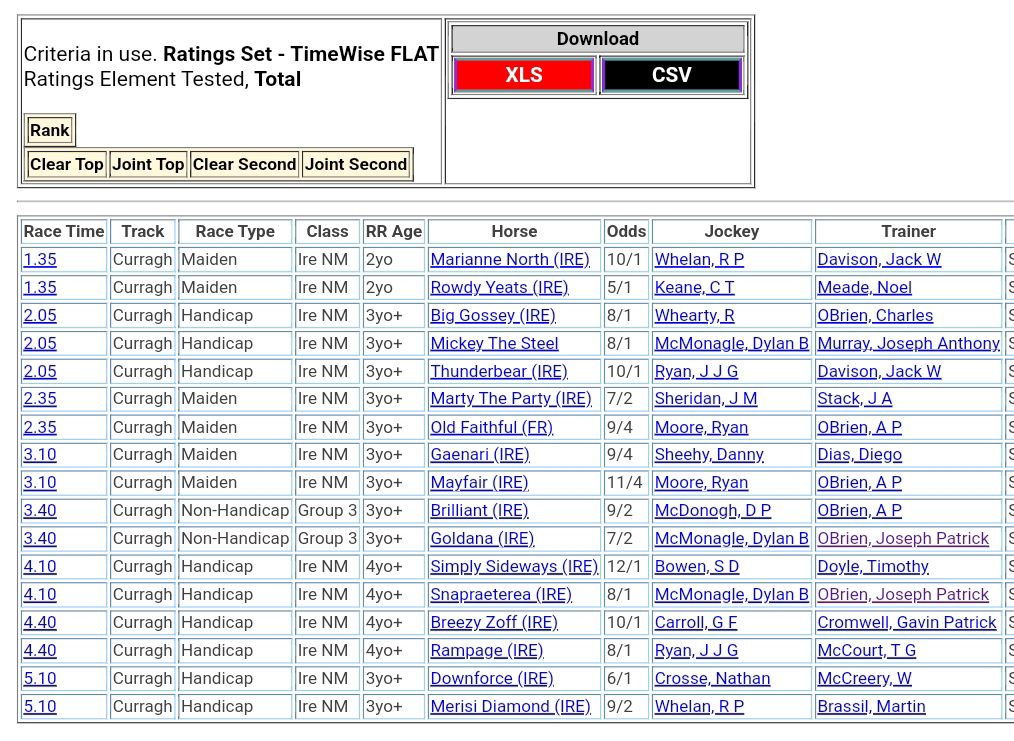Screen dimensions: 1014x741
Task: Download results as XLS file
Action: point(524,75)
